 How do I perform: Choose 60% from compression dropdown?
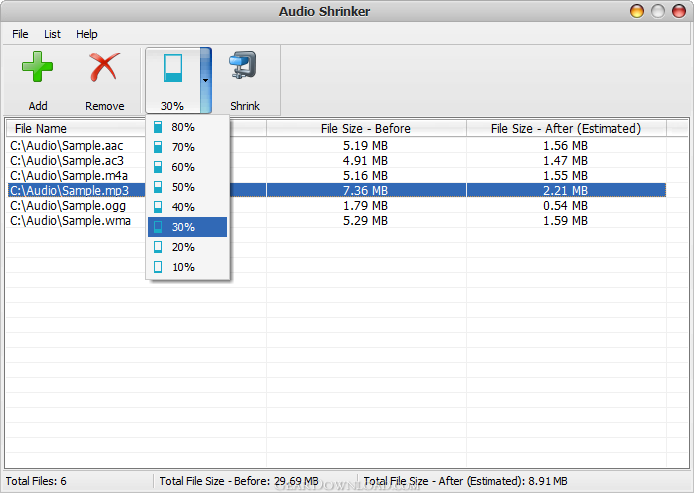[187, 167]
